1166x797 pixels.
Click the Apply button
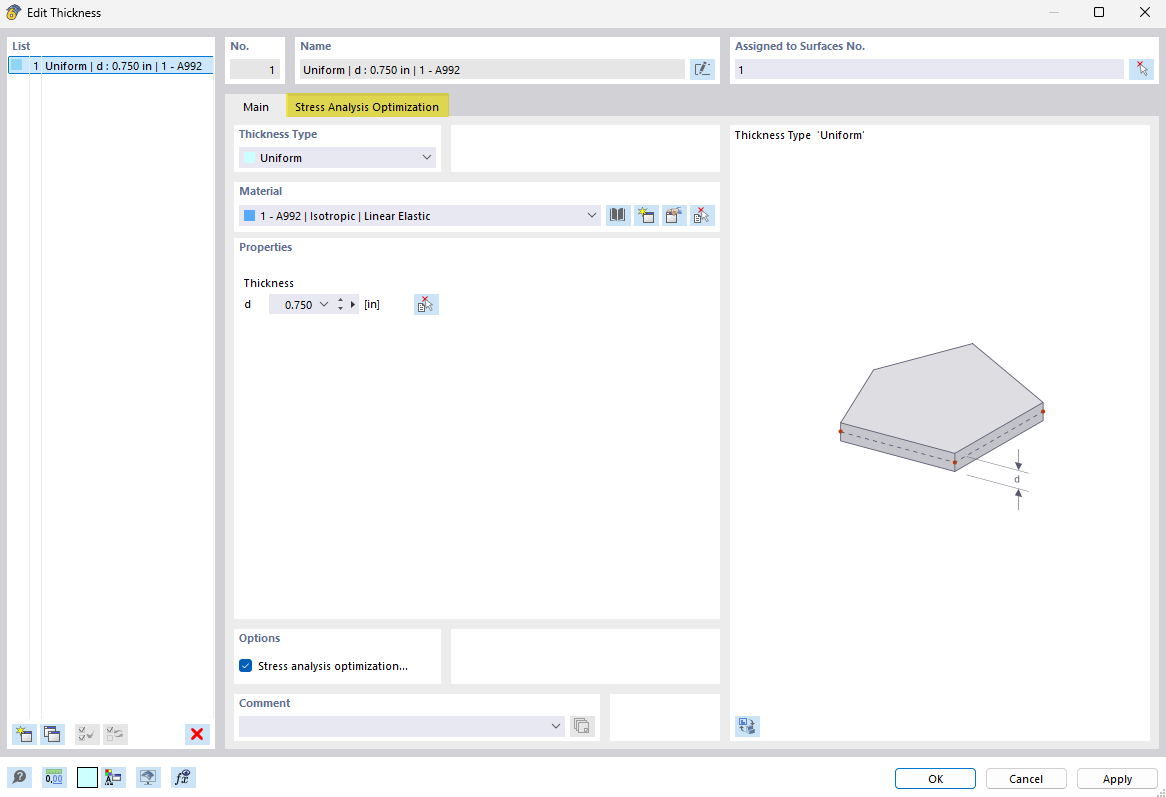click(x=1117, y=778)
